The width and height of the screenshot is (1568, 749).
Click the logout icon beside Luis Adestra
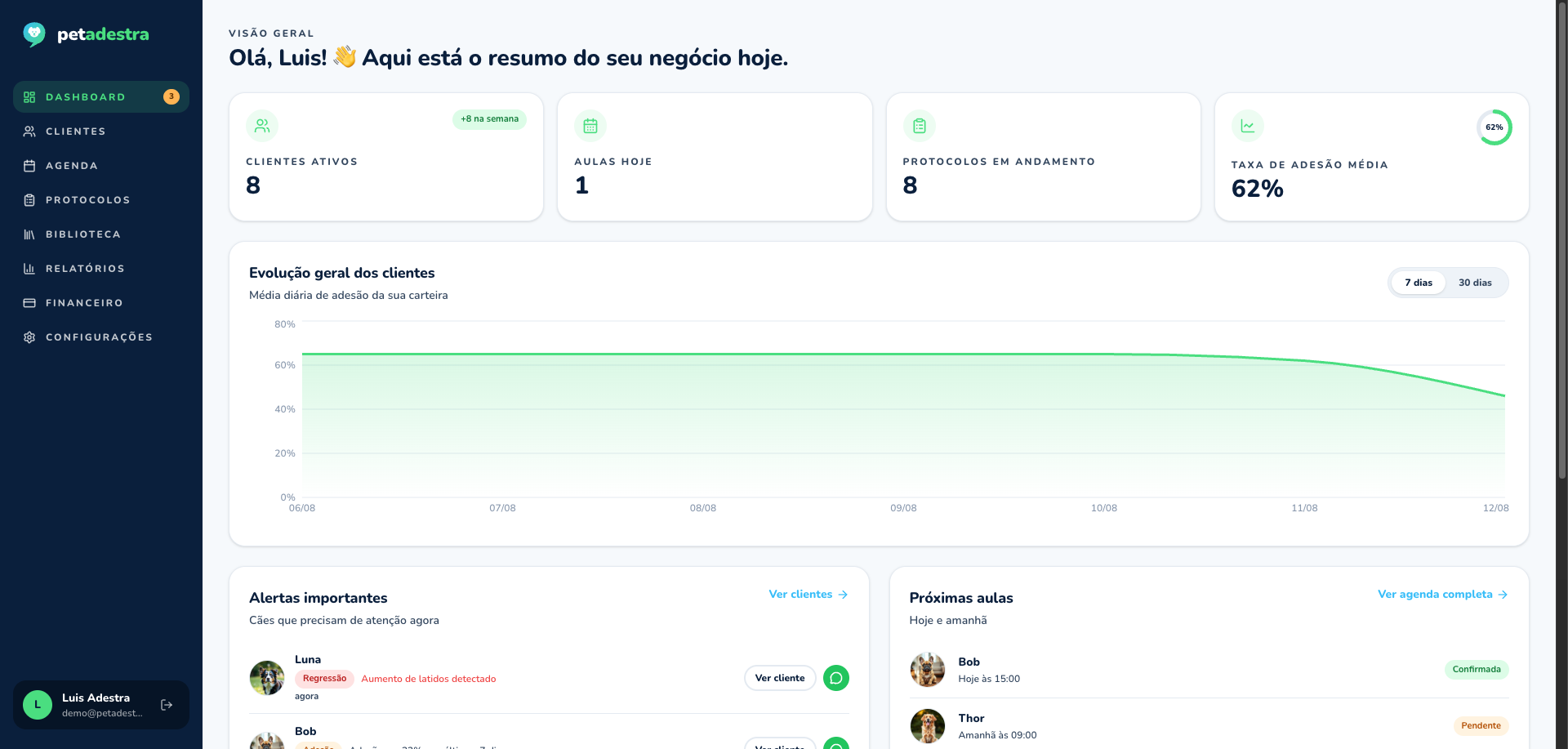click(x=167, y=705)
